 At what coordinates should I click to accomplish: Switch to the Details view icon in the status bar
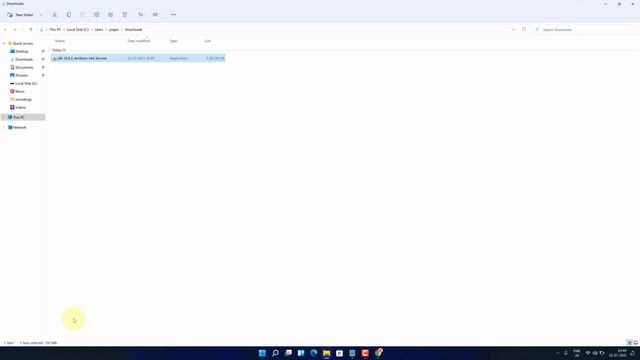click(x=629, y=342)
